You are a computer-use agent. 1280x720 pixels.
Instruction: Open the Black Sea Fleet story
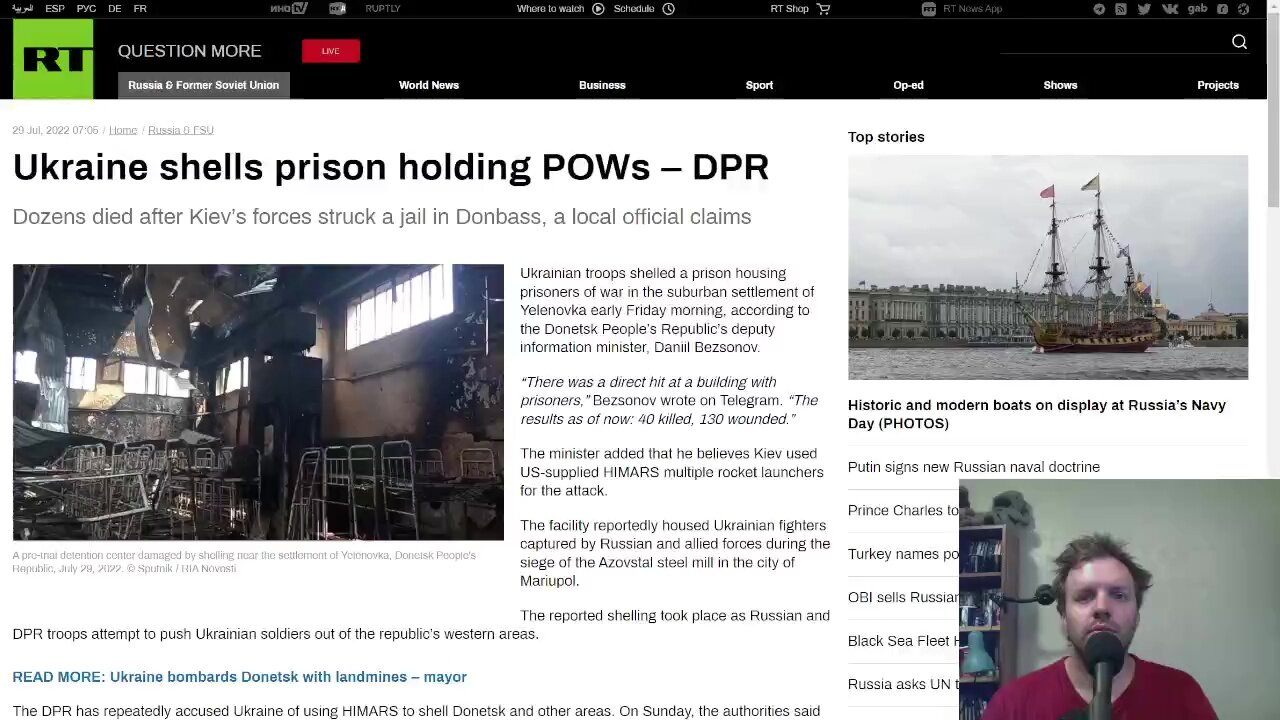click(x=903, y=641)
